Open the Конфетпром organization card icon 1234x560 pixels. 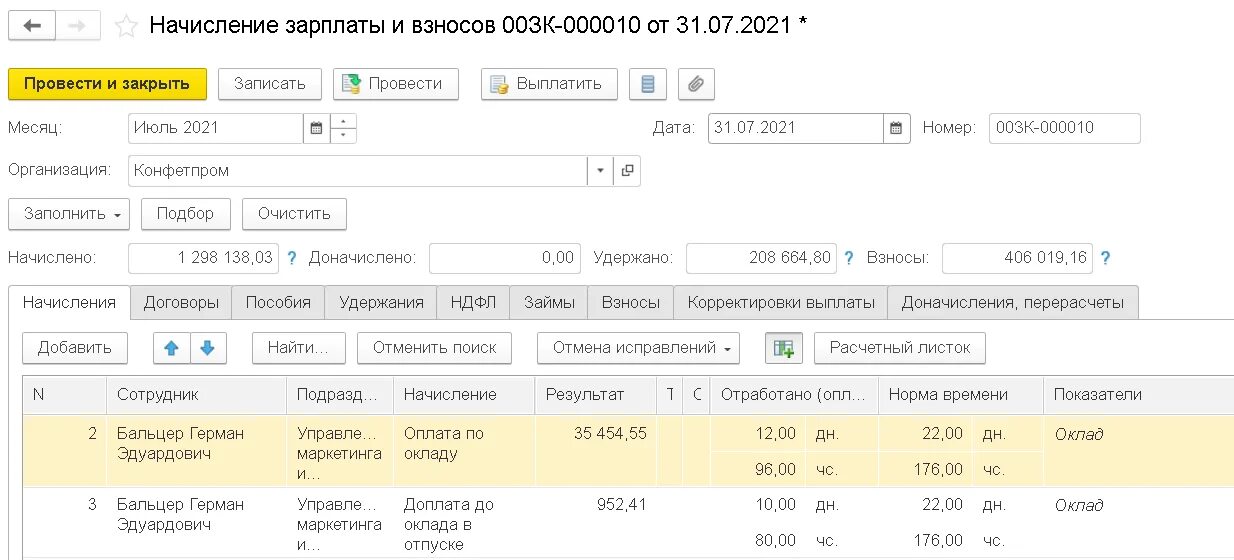pos(627,170)
